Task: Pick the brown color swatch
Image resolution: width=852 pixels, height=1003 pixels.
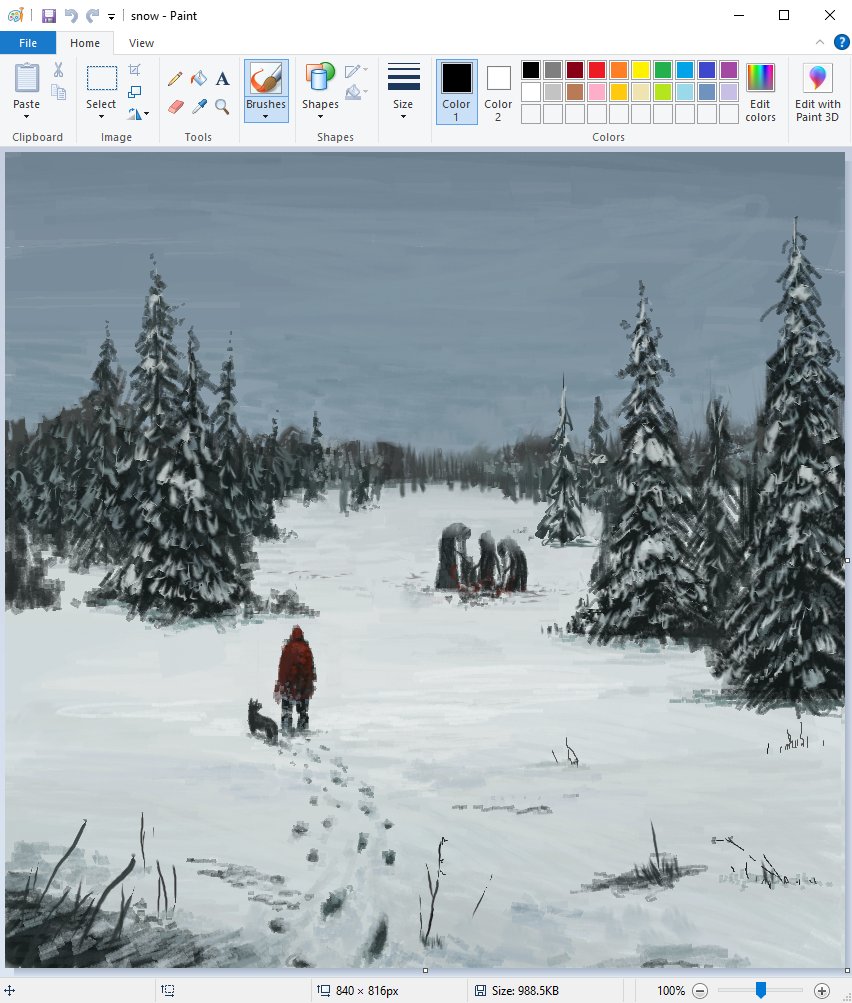Action: (x=575, y=92)
